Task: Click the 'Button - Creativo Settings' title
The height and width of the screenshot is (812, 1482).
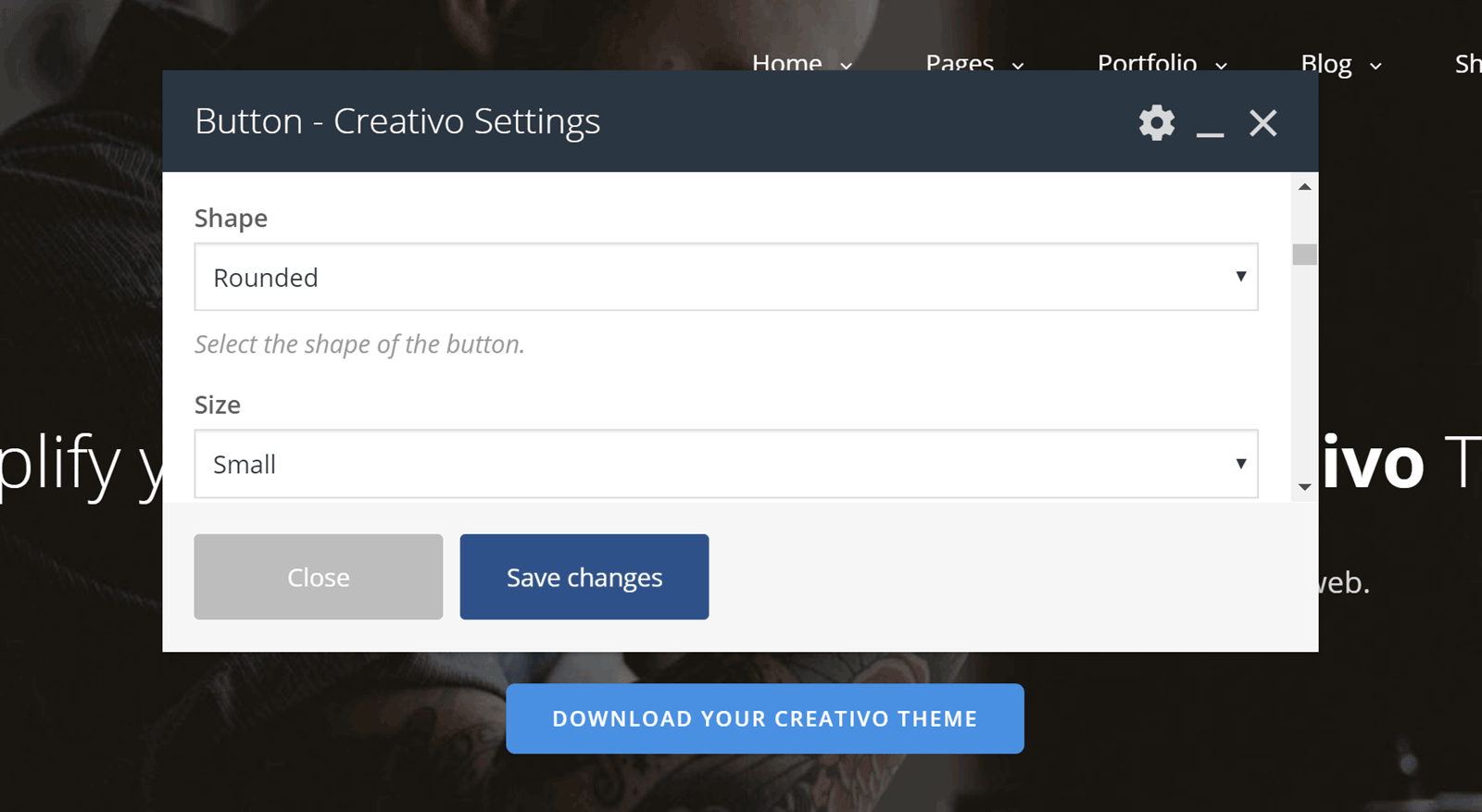Action: pos(397,121)
